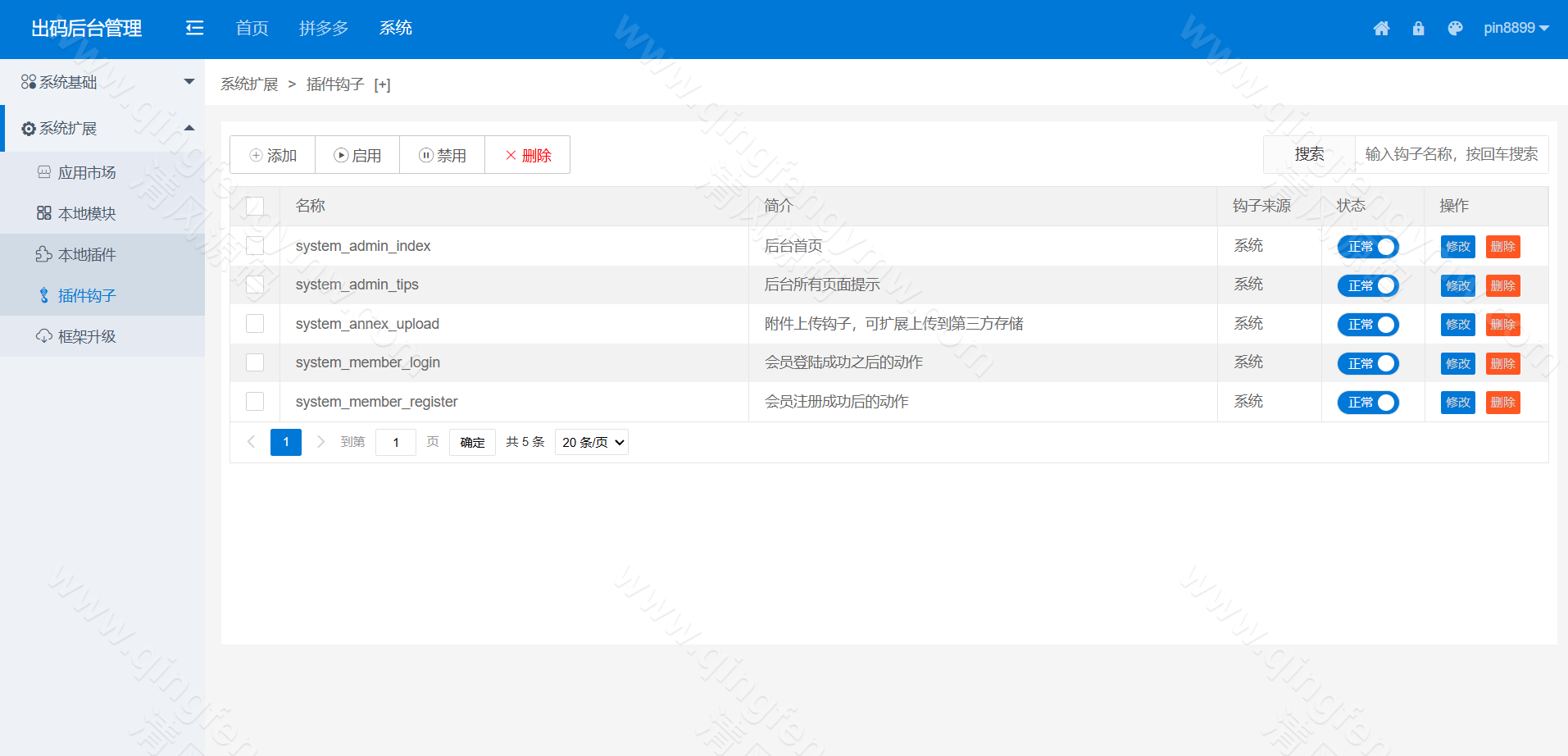Click the lock icon in the header
Viewport: 1568px width, 756px height.
(x=1418, y=28)
